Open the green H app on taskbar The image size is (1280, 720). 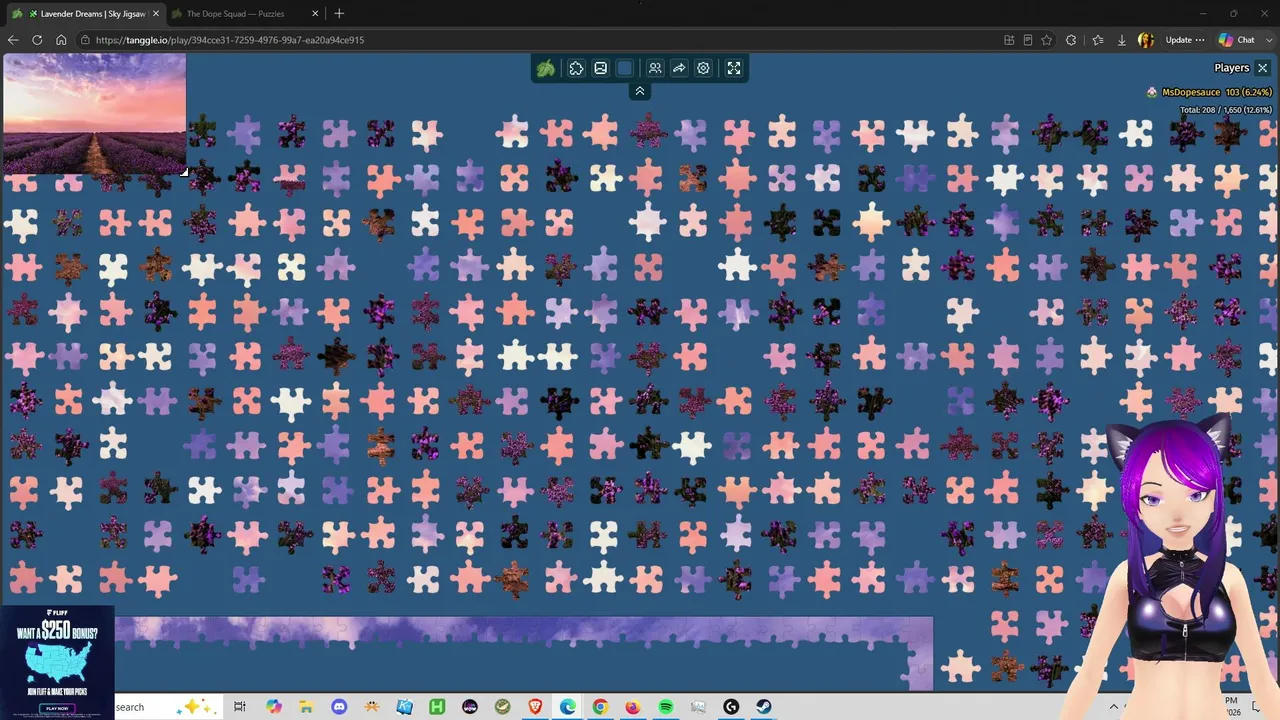(x=437, y=707)
